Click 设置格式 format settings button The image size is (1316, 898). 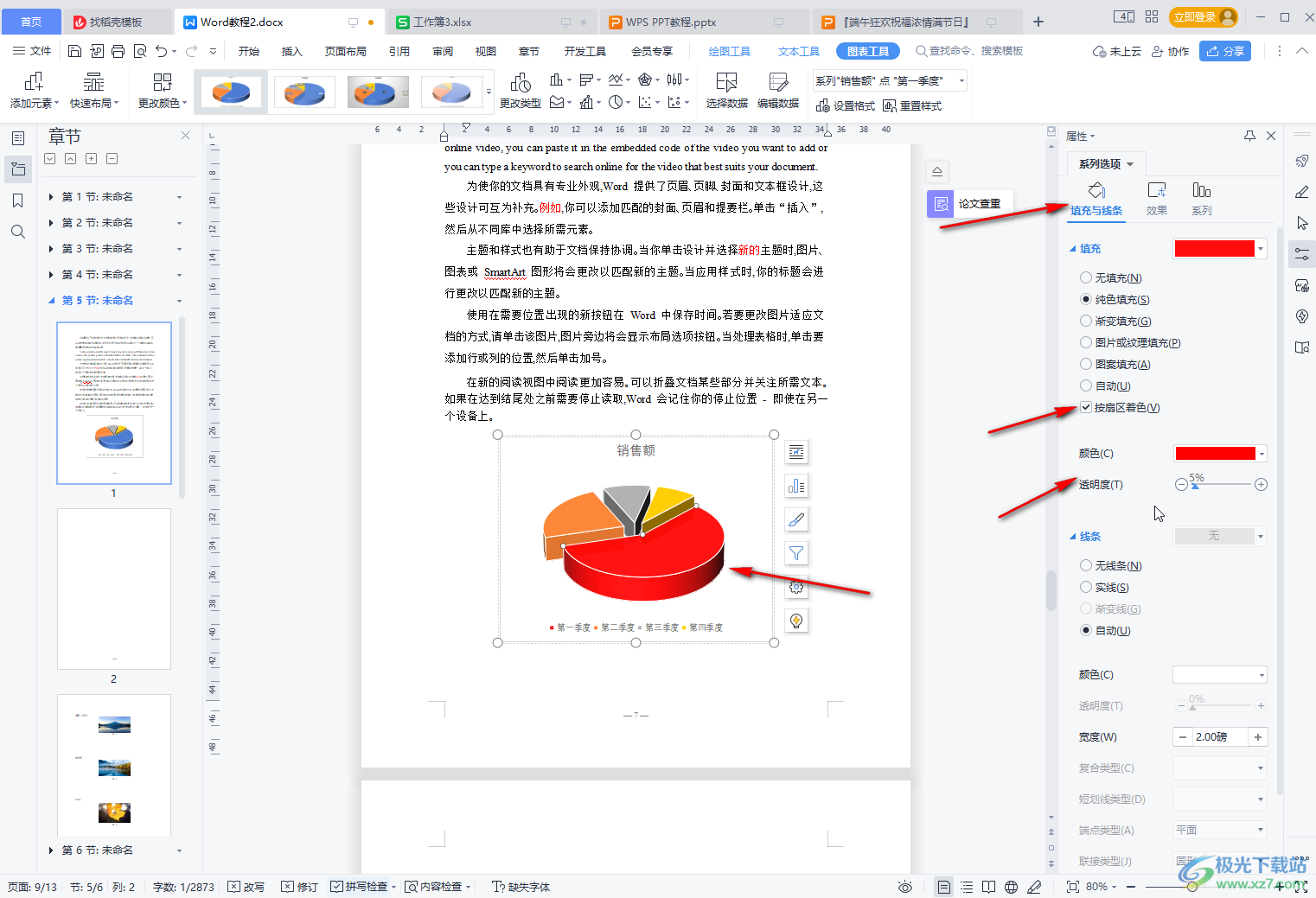tap(845, 105)
